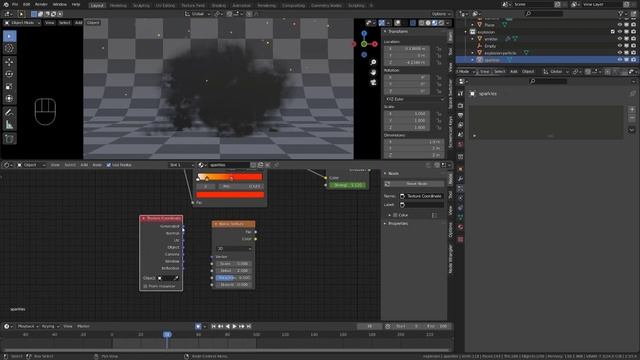This screenshot has height=360, width=640.
Task: Open the Keying dropdown in timeline
Action: [50, 327]
